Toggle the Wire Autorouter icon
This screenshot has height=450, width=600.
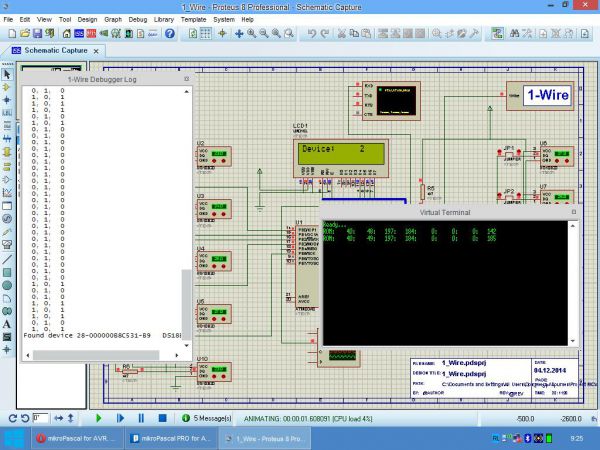[497, 34]
